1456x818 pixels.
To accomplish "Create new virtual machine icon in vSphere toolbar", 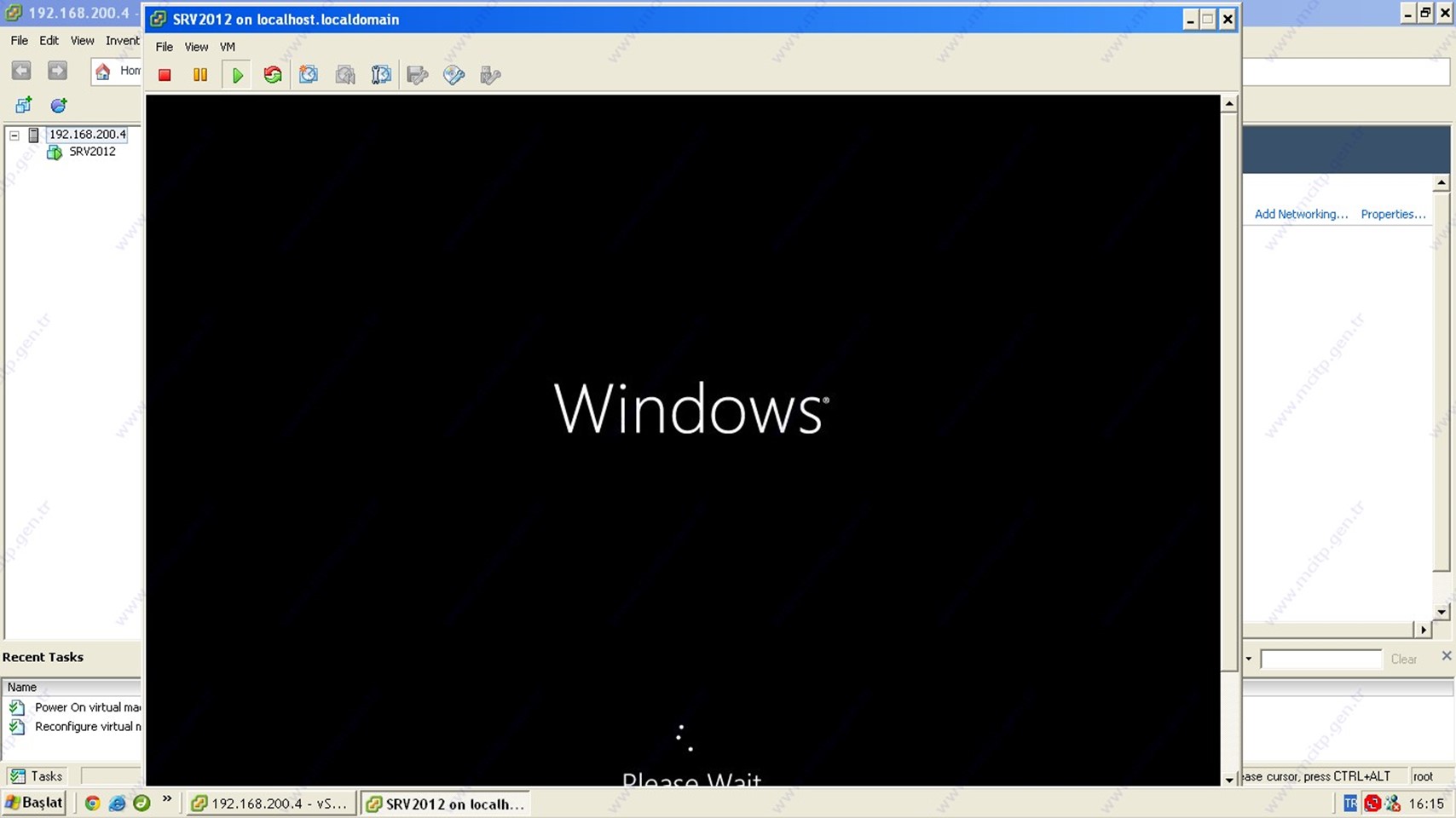I will [x=23, y=105].
